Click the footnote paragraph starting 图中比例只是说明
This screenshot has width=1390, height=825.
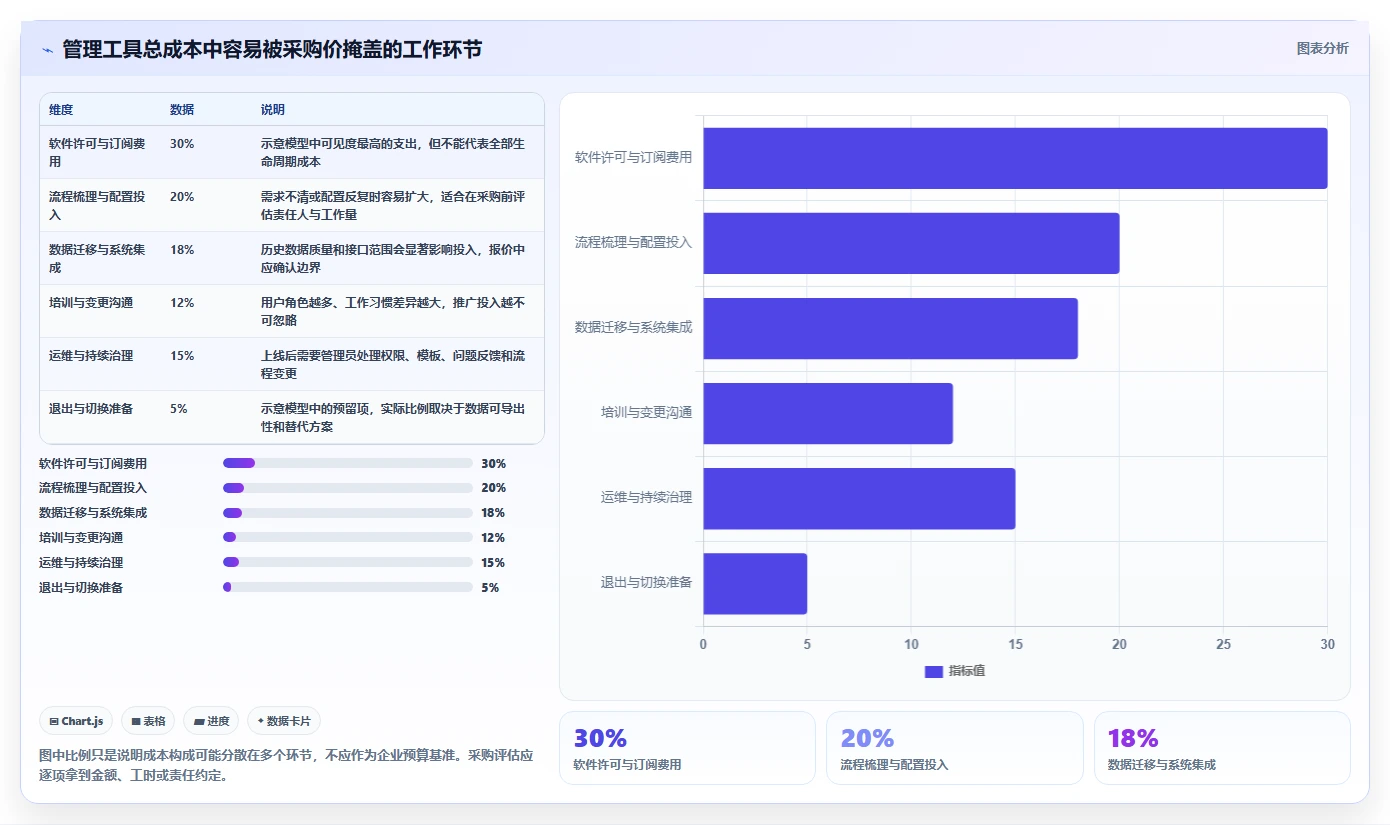coord(286,765)
